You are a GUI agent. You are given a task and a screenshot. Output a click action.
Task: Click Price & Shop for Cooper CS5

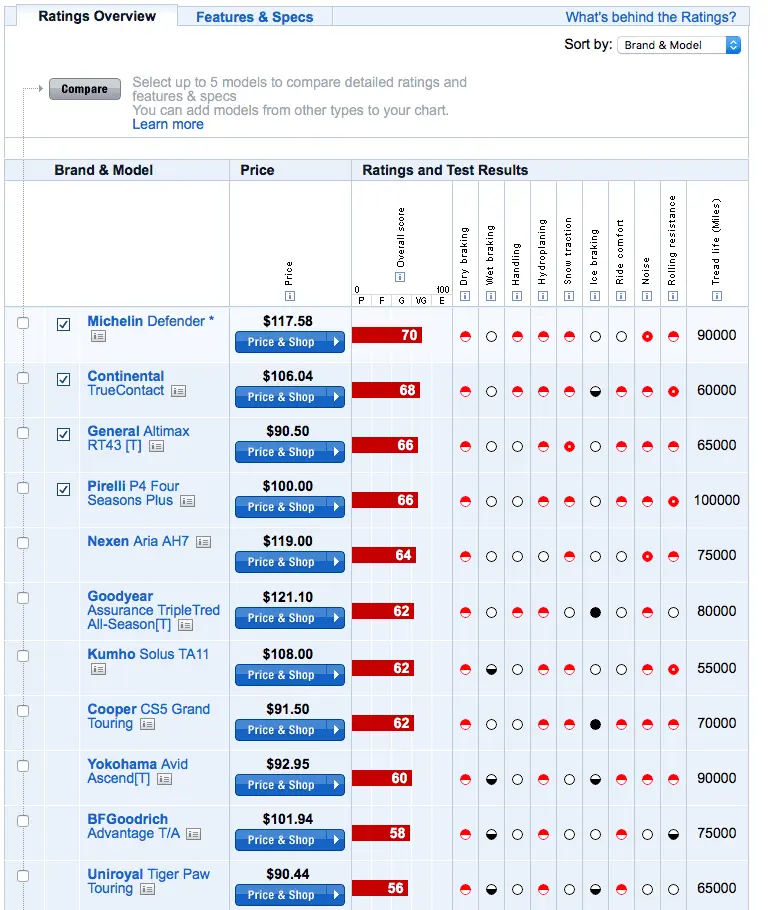[x=290, y=730]
